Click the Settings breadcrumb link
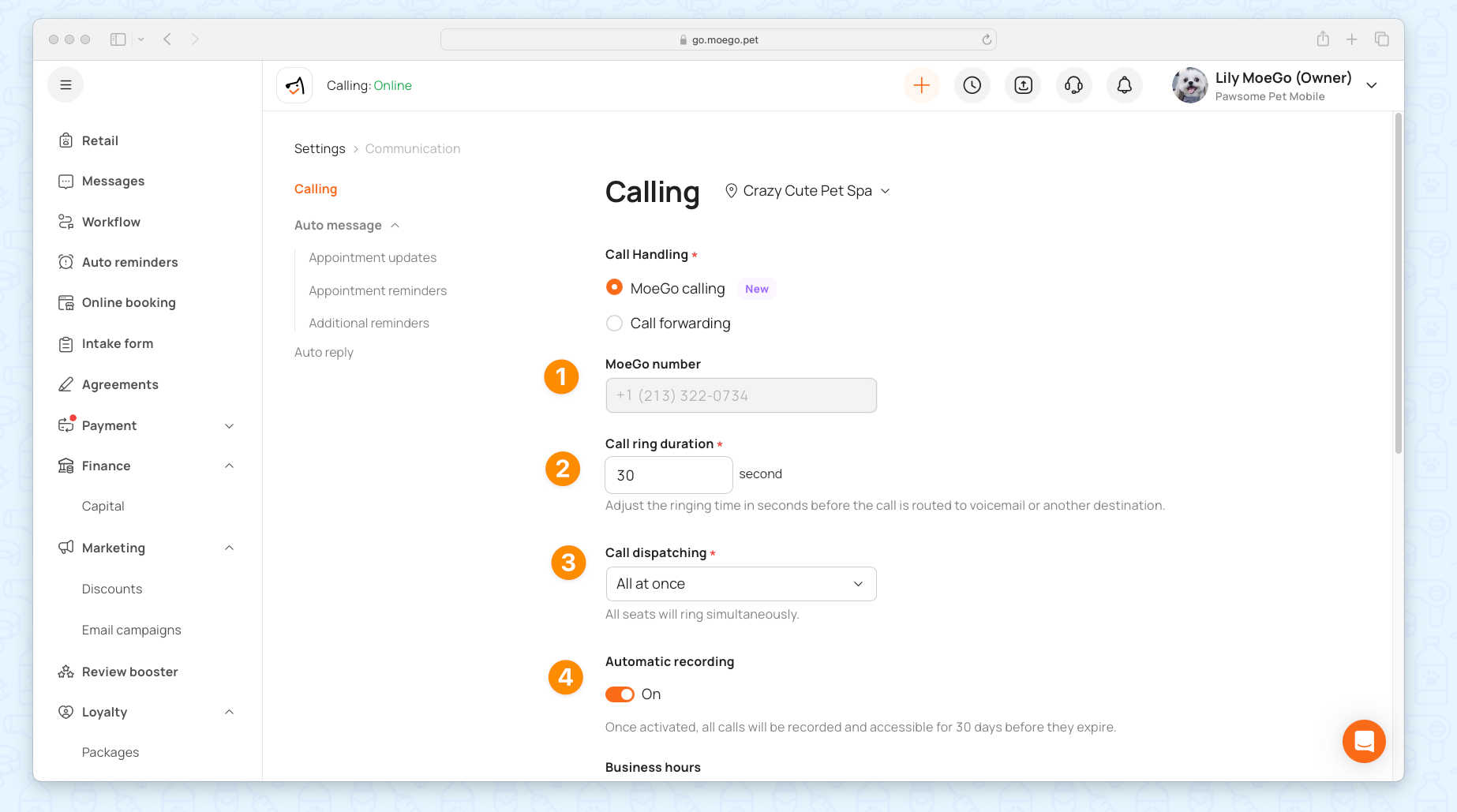Viewport: 1457px width, 812px height. point(320,149)
